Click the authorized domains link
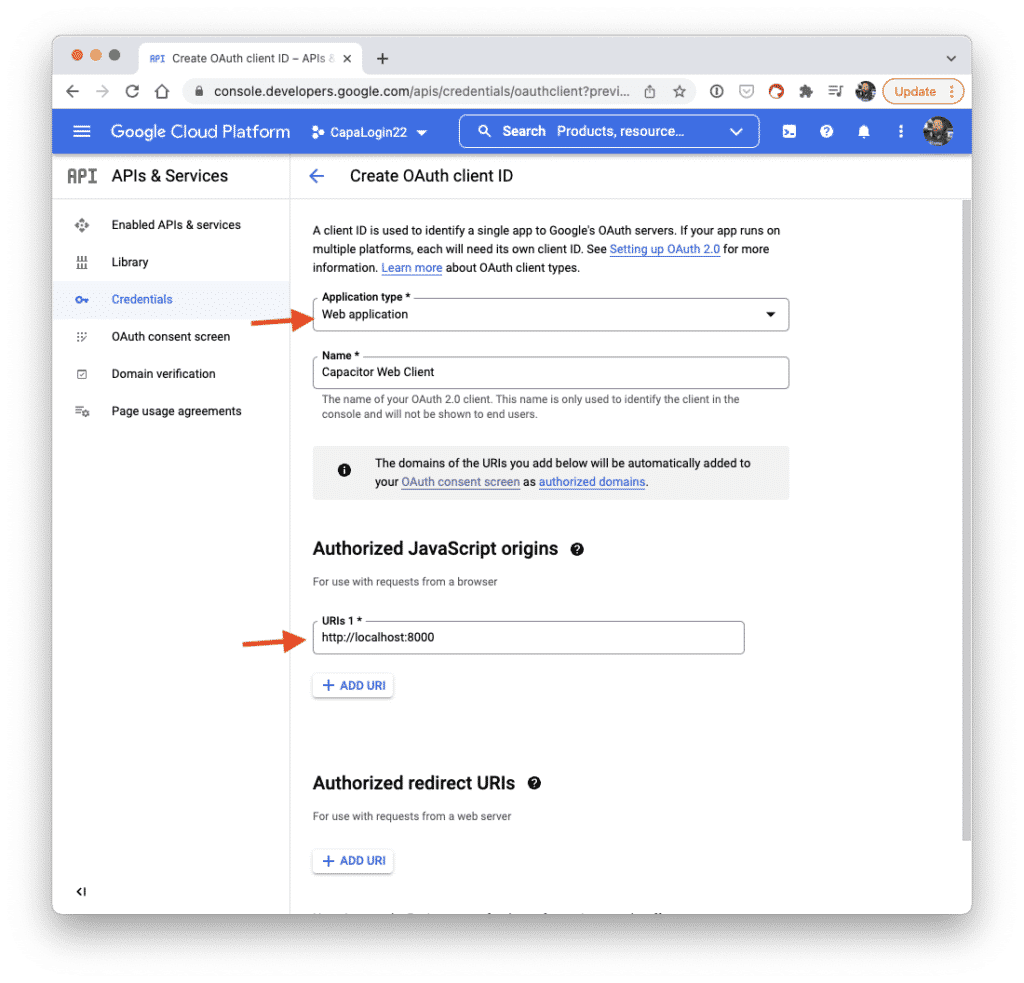This screenshot has width=1024, height=983. click(594, 481)
